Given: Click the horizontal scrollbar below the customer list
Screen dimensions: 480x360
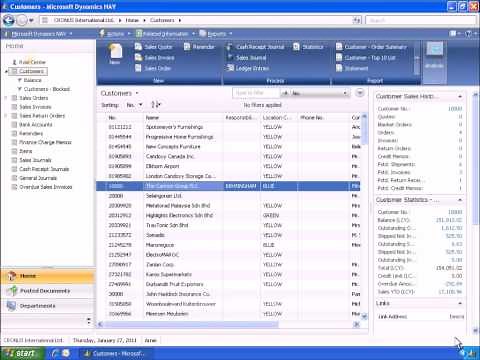Looking at the screenshot, I should point(229,324).
